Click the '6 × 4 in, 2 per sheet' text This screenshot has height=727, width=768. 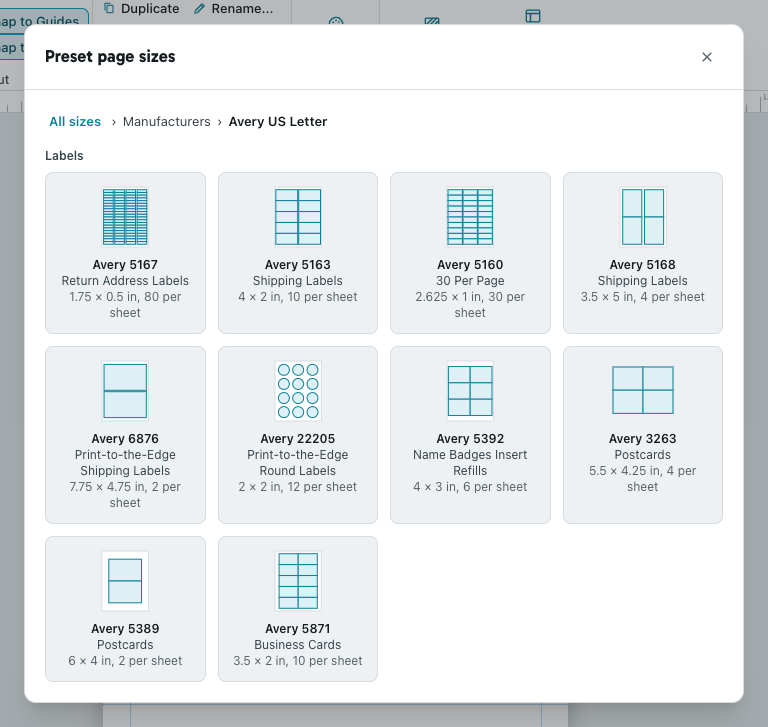pyautogui.click(x=125, y=661)
